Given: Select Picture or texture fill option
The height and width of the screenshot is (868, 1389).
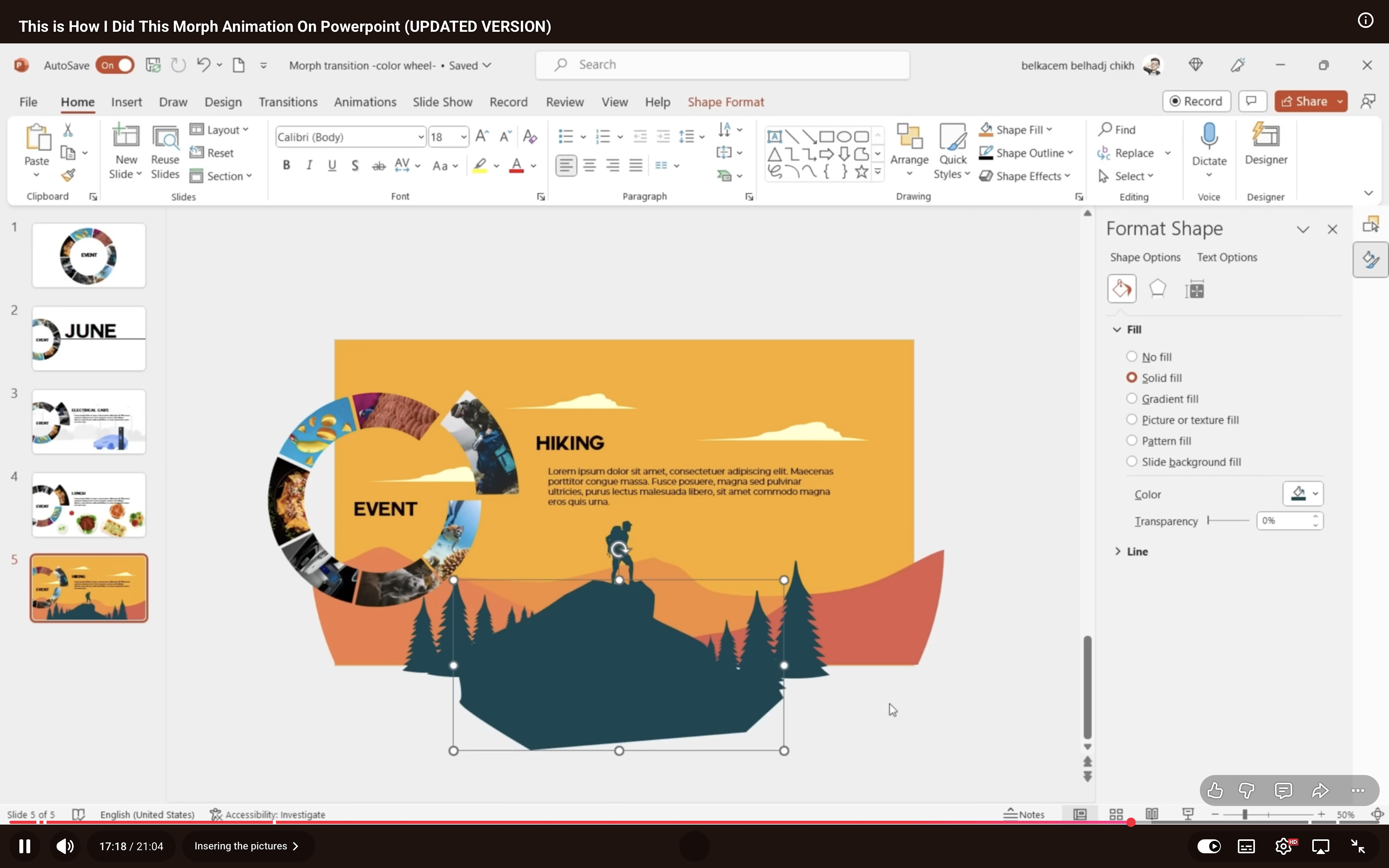Looking at the screenshot, I should (1131, 420).
